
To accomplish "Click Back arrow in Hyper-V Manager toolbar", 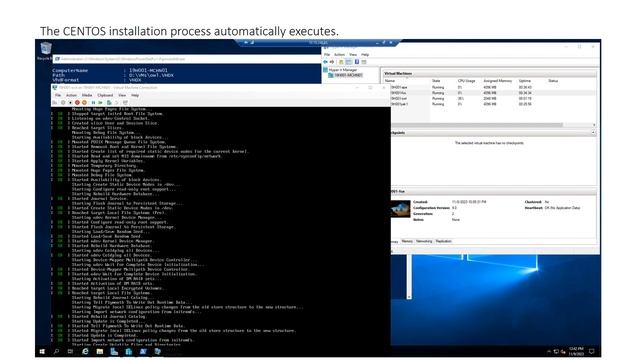I will click(x=325, y=62).
